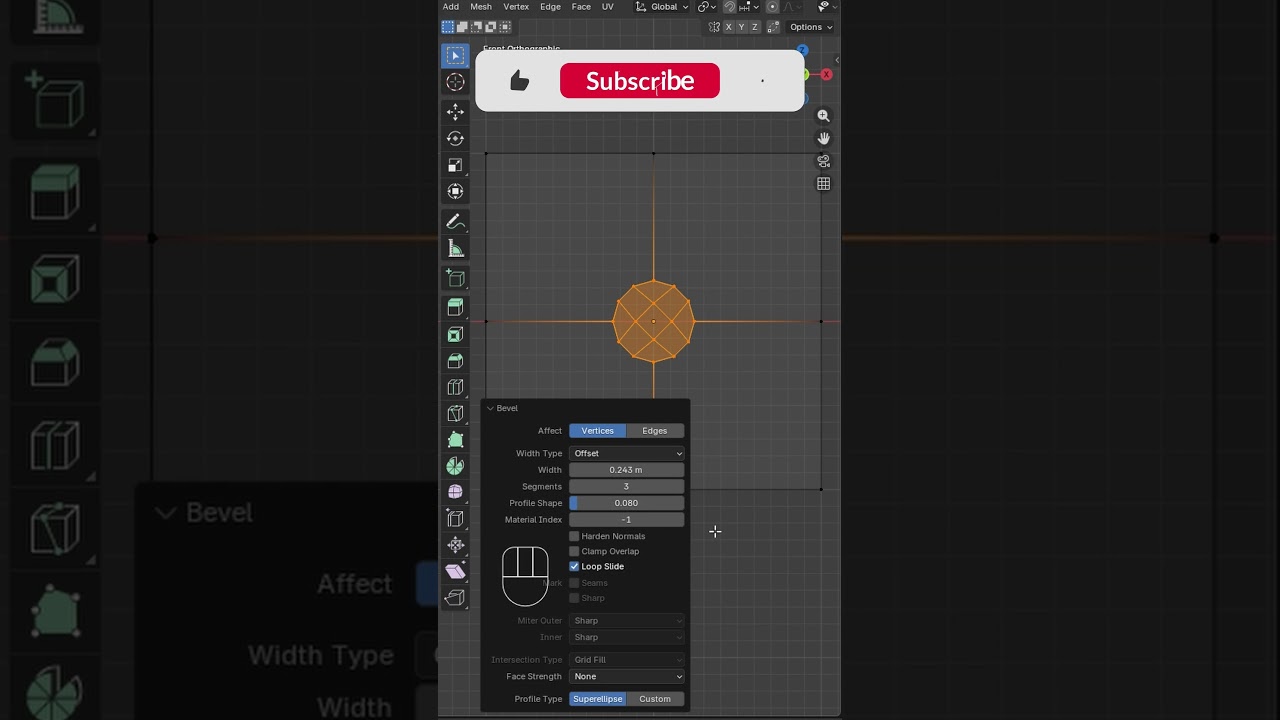Toggle the camera view gizmo
The height and width of the screenshot is (720, 1280).
[x=824, y=161]
